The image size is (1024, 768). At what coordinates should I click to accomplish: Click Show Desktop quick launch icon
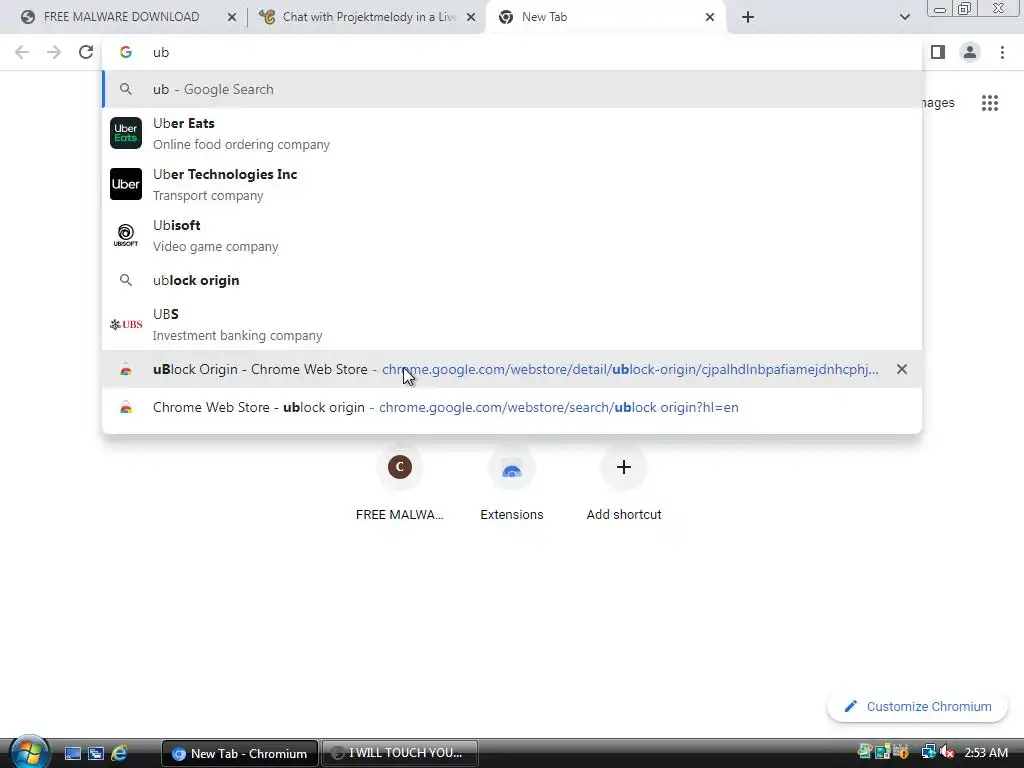click(x=72, y=753)
